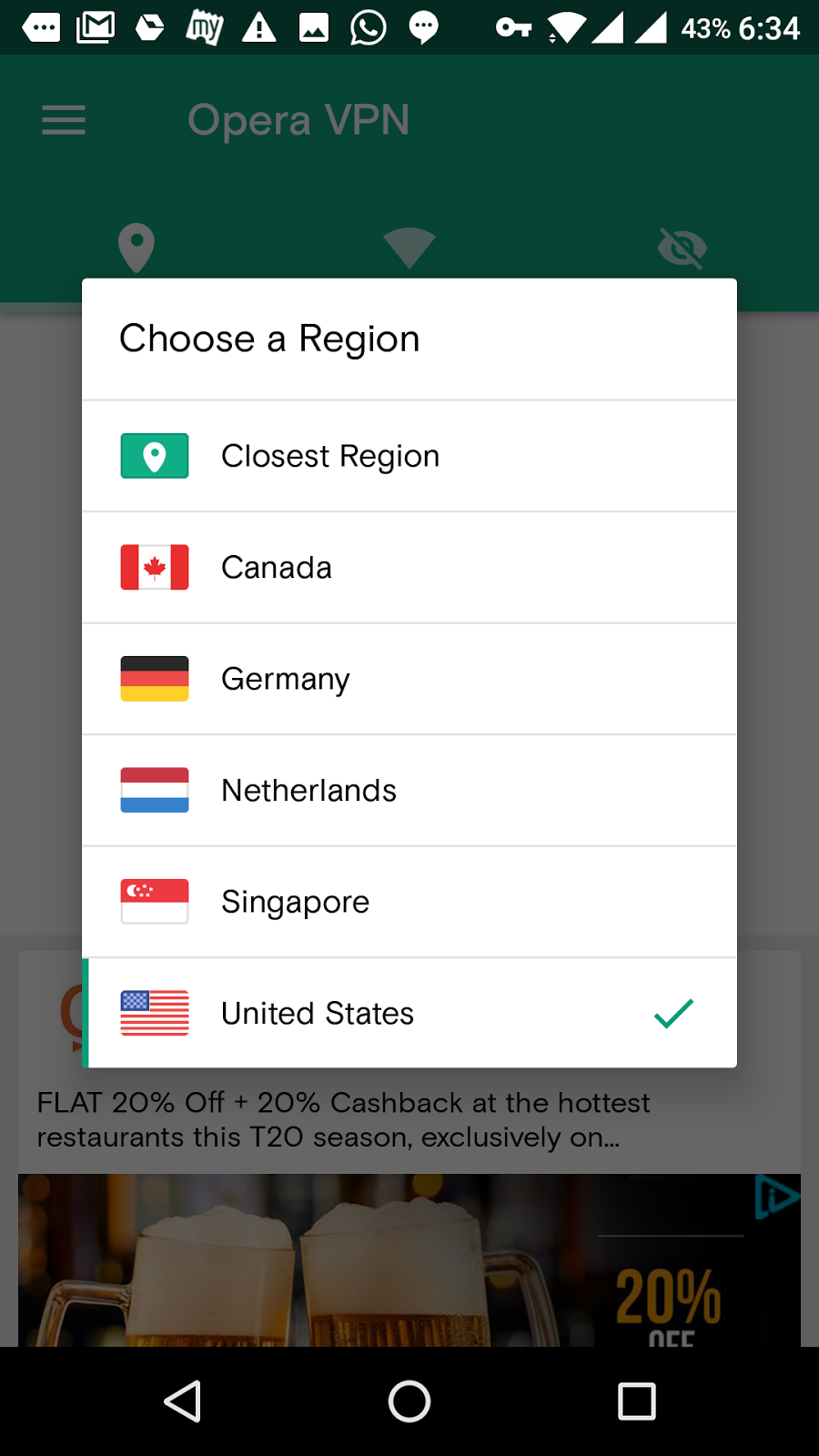The height and width of the screenshot is (1456, 819).
Task: Tap the crossed-out eye tracker icon
Action: point(682,248)
